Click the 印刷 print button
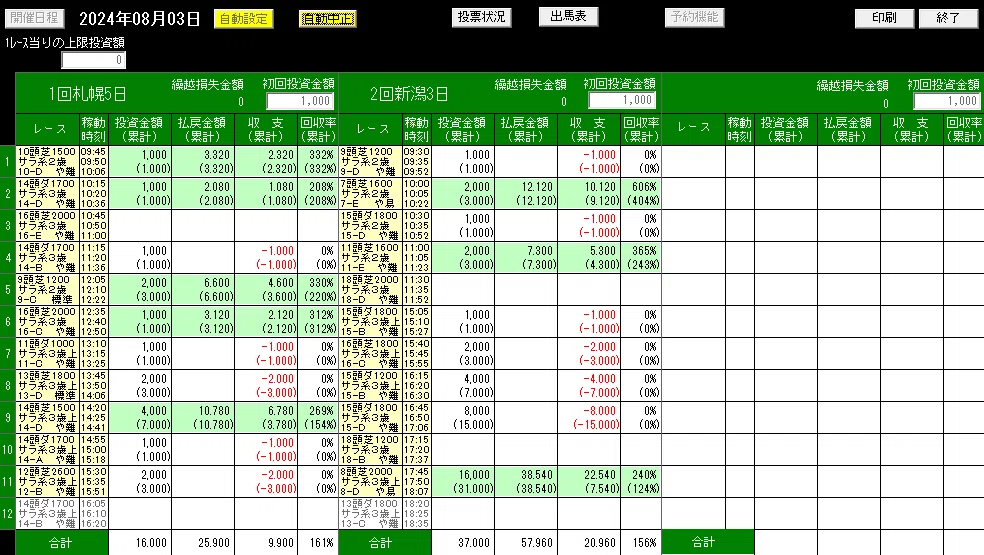This screenshot has width=984, height=555. 884,18
